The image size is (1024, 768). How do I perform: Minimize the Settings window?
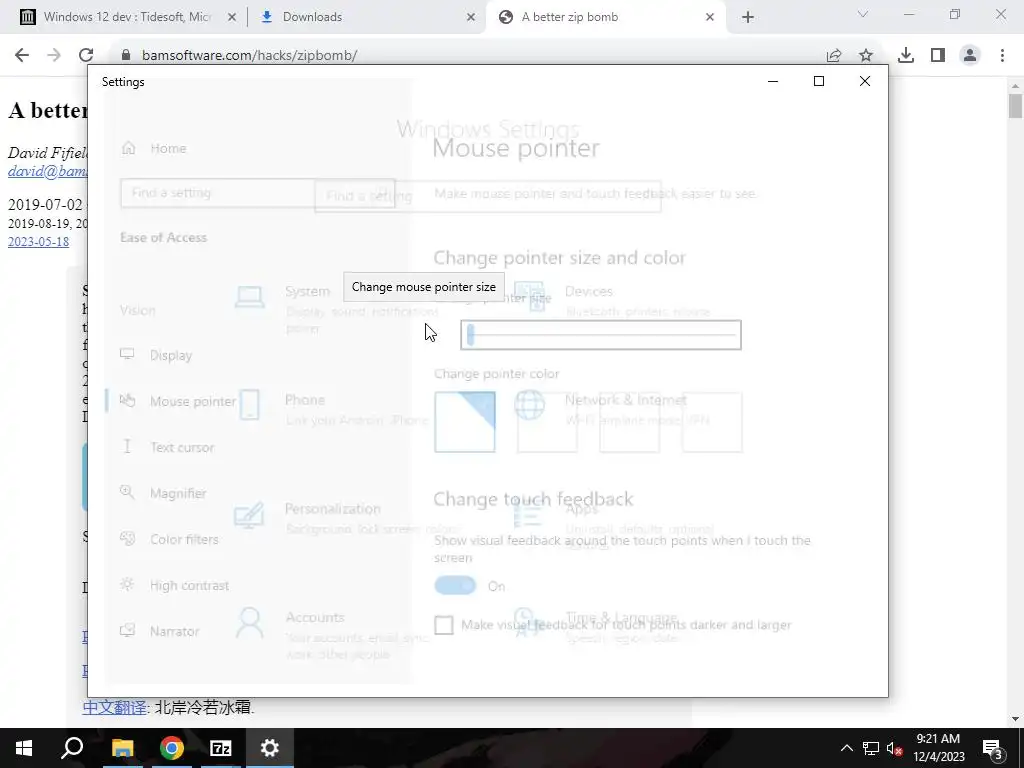click(x=773, y=81)
